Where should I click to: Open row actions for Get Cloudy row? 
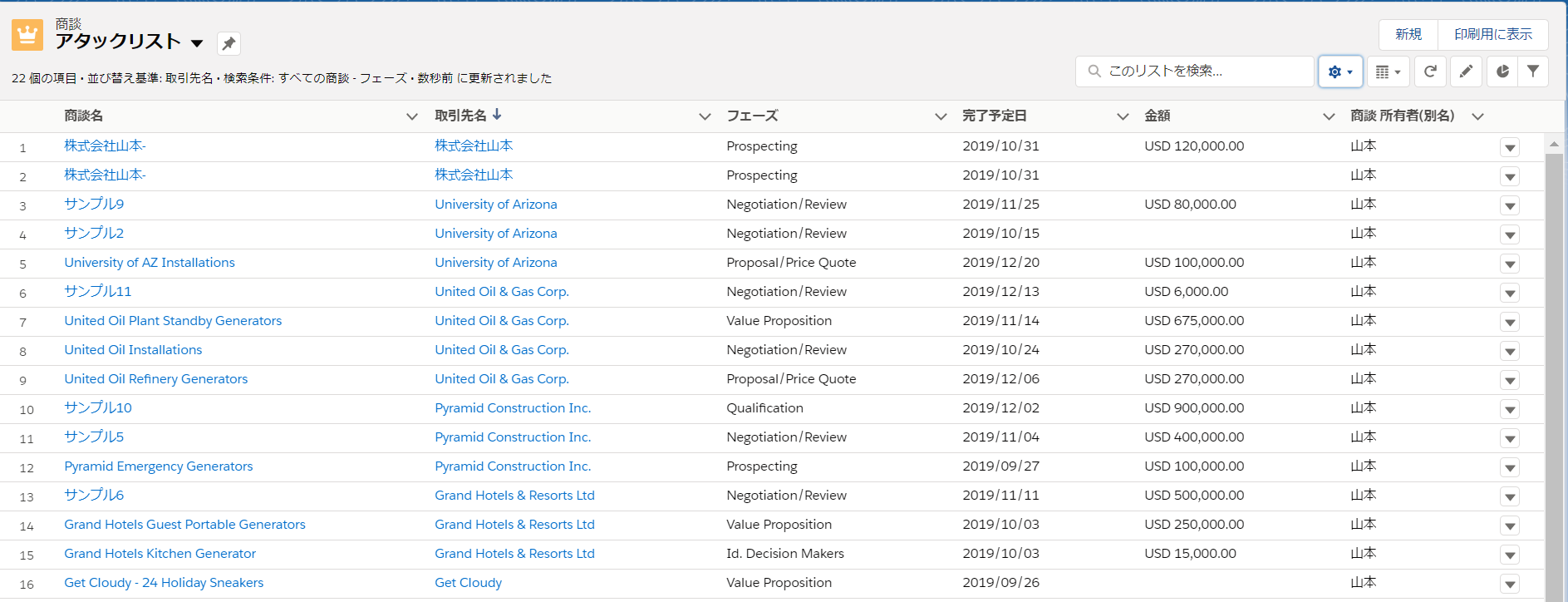1510,585
